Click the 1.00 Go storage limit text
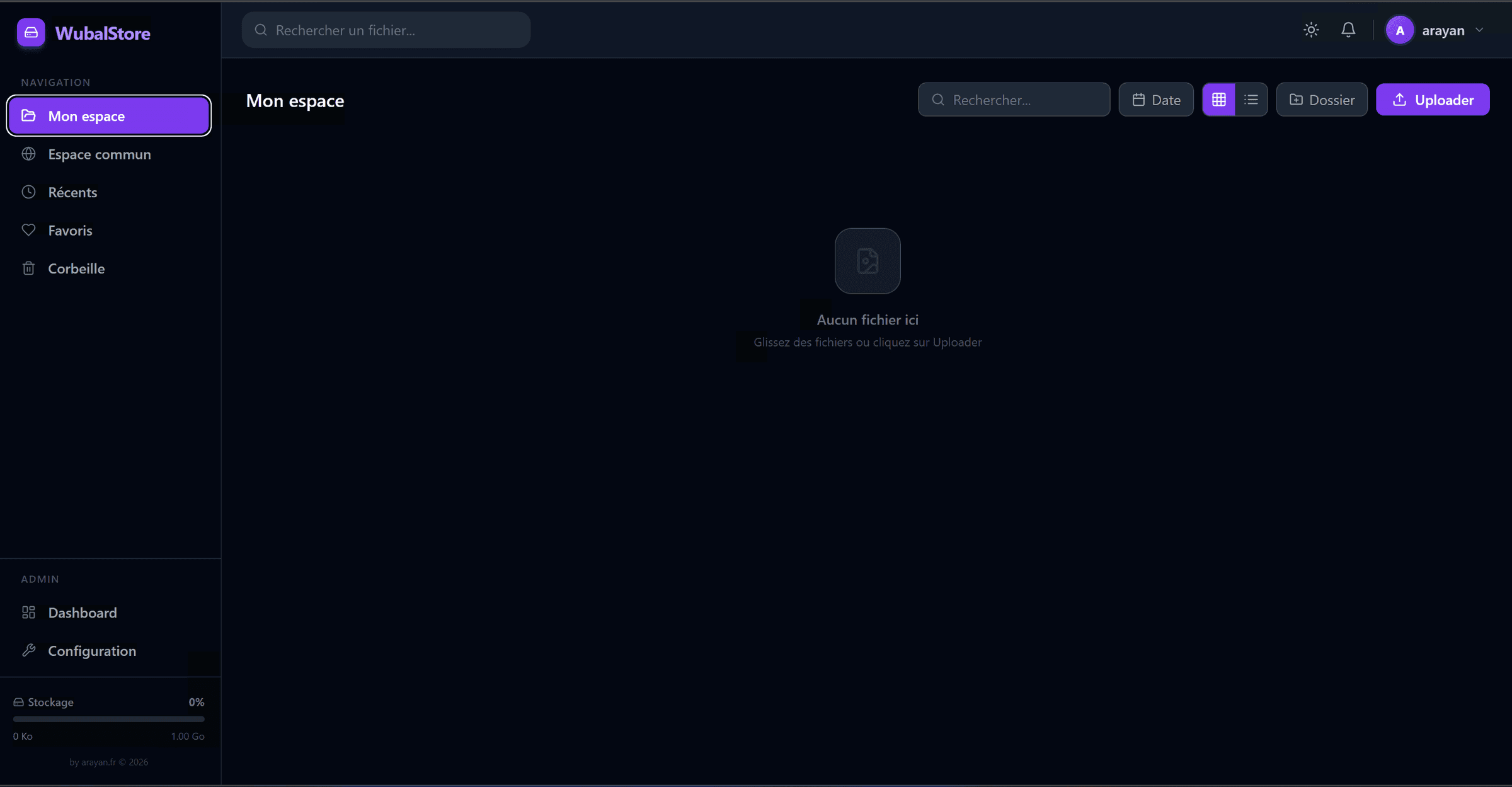 [188, 736]
